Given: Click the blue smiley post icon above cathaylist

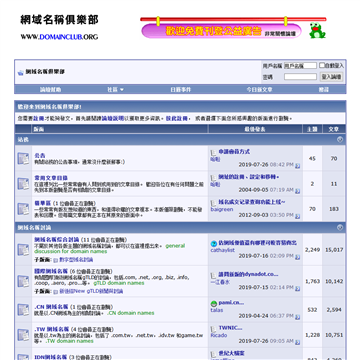Looking at the screenshot, I should 214,244.
